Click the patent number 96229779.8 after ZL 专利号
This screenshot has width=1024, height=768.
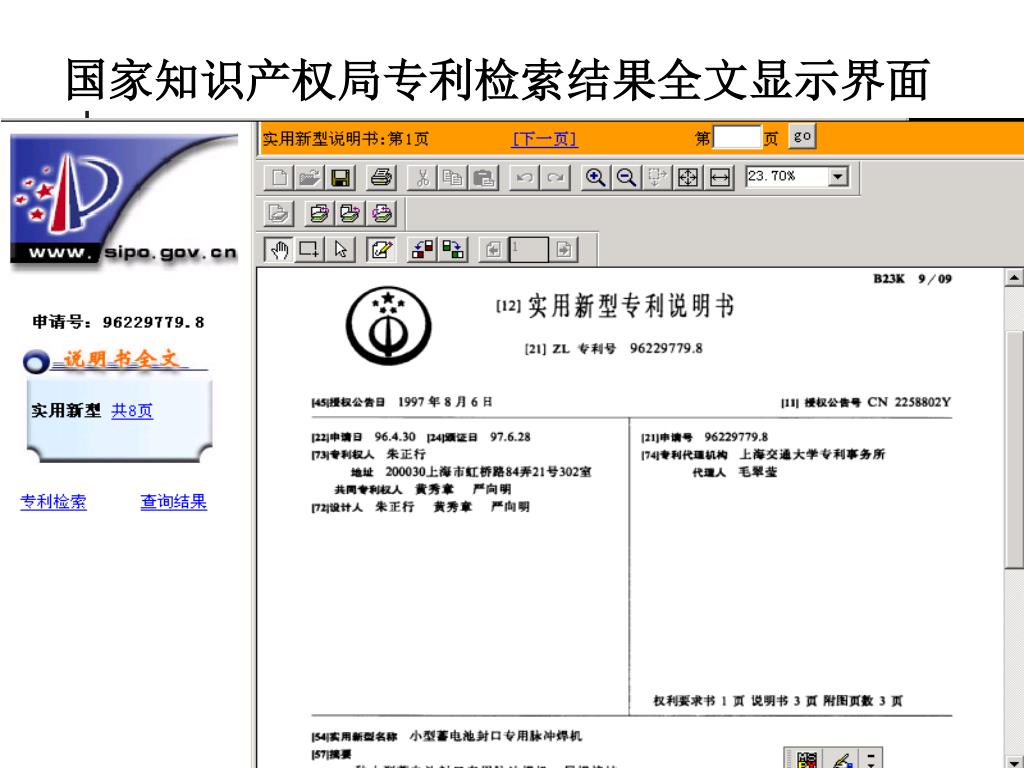(x=666, y=348)
